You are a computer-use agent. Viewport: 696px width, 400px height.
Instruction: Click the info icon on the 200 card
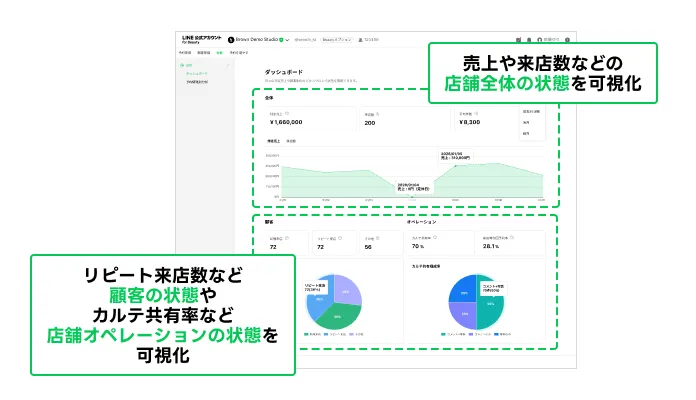pyautogui.click(x=377, y=114)
